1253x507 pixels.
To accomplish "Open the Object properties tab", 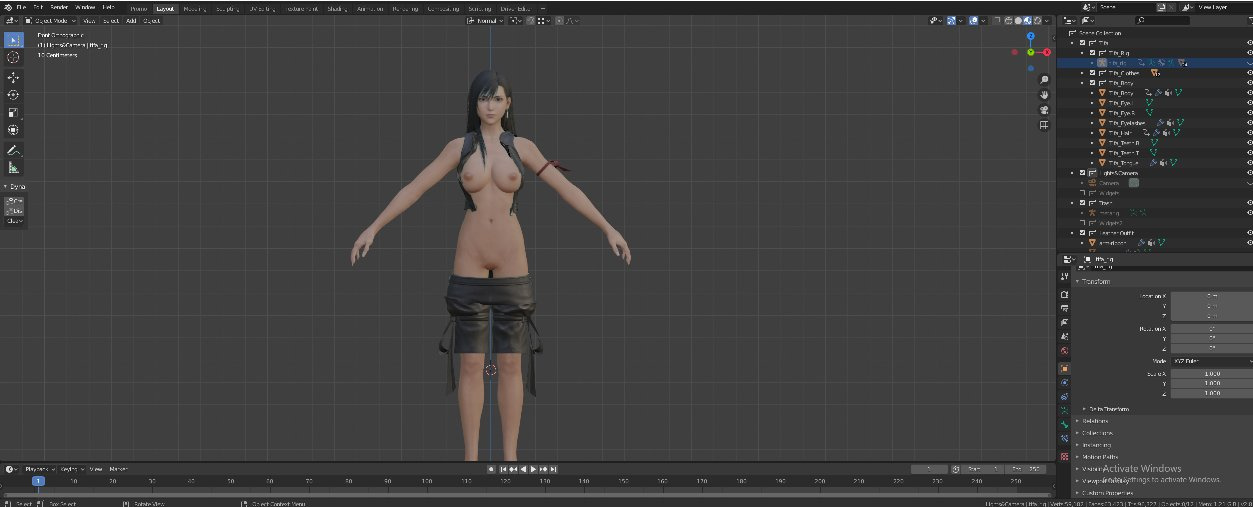I will (1064, 368).
